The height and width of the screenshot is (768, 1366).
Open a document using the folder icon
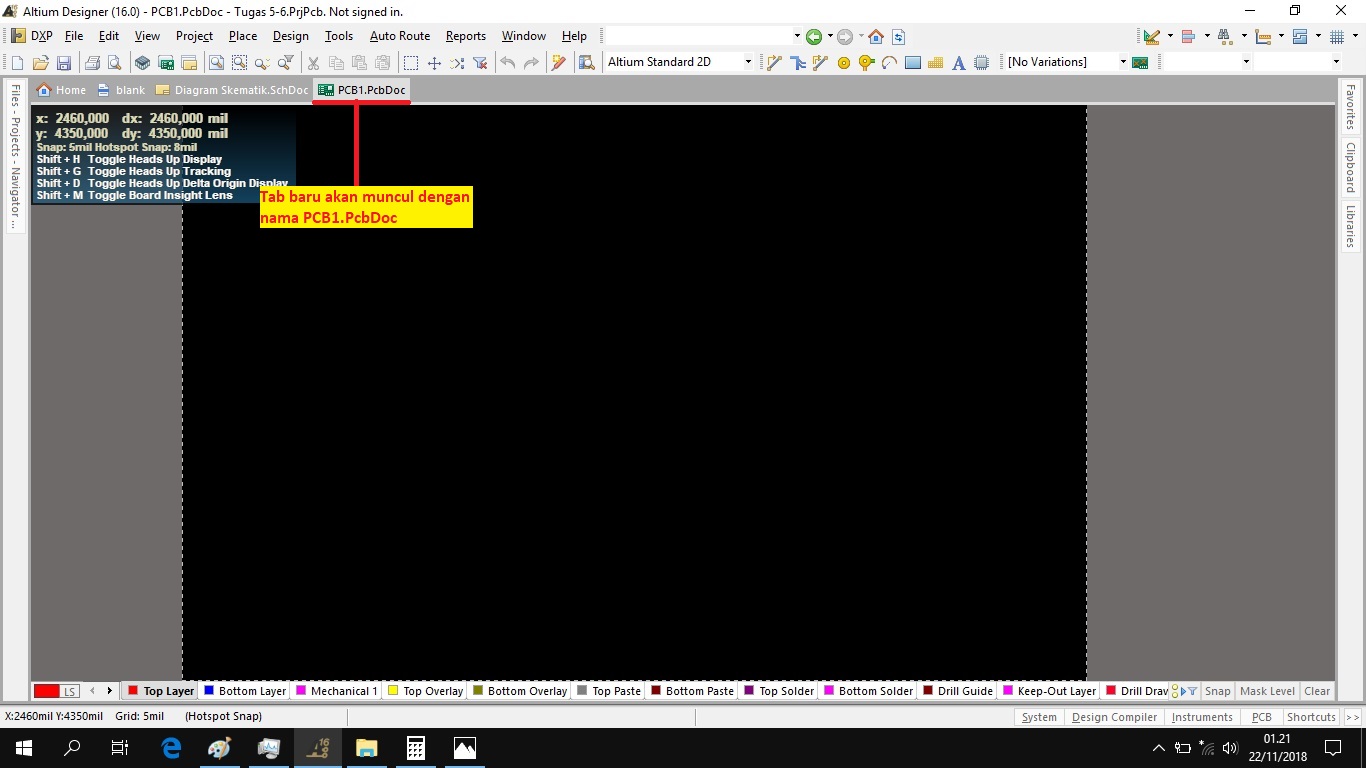tap(40, 62)
